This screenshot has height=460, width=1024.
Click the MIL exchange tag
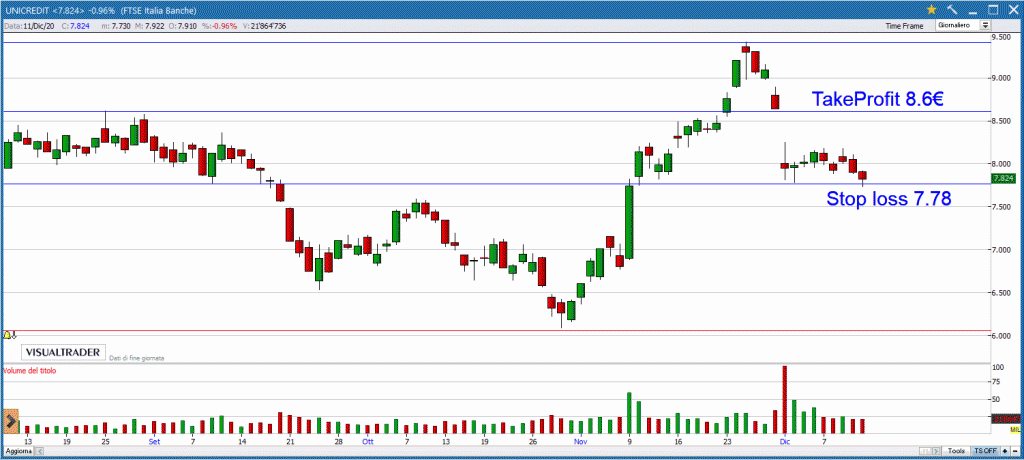point(1014,429)
